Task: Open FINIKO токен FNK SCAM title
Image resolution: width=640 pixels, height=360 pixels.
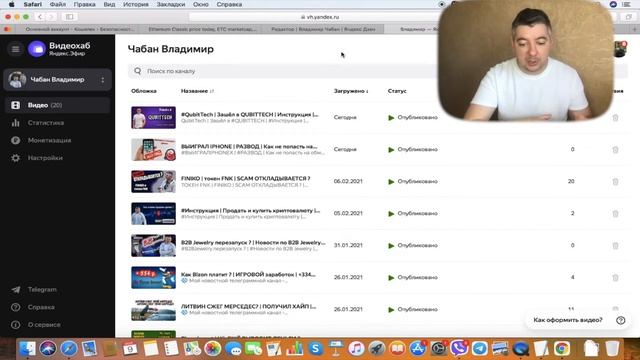Action: click(245, 178)
